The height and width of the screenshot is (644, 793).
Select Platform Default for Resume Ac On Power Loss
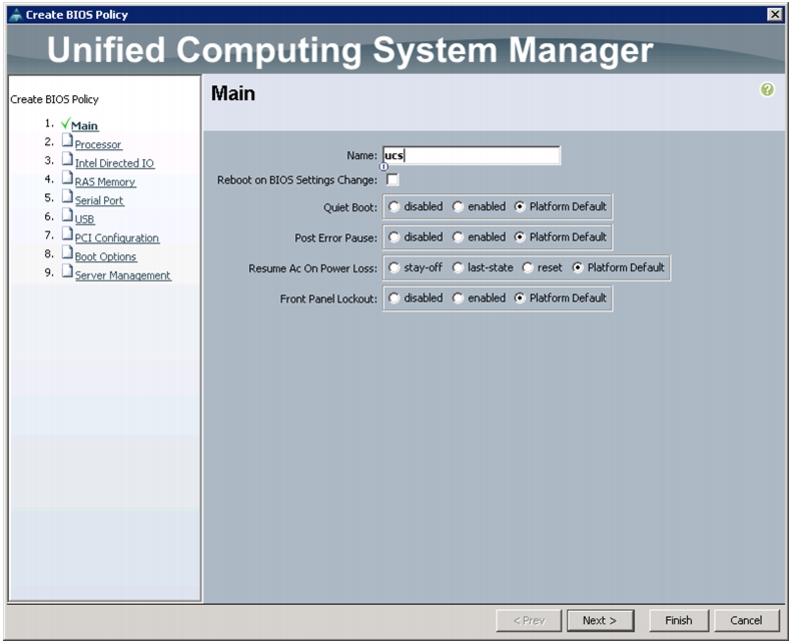[578, 267]
